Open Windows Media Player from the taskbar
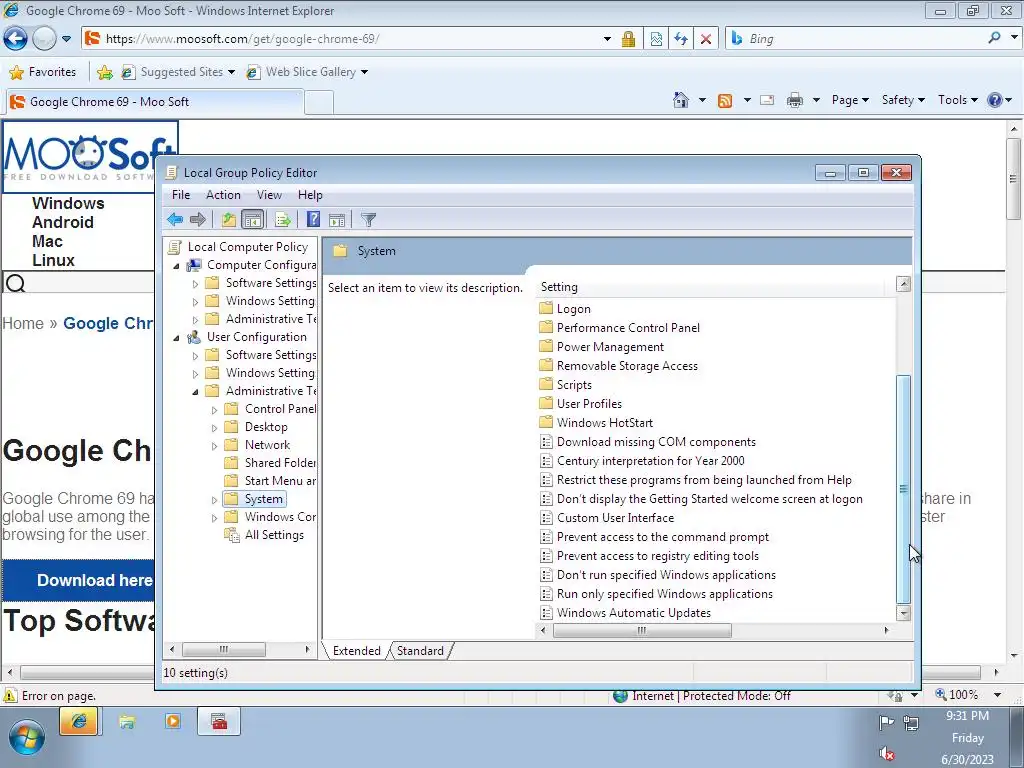1024x768 pixels. coord(173,722)
